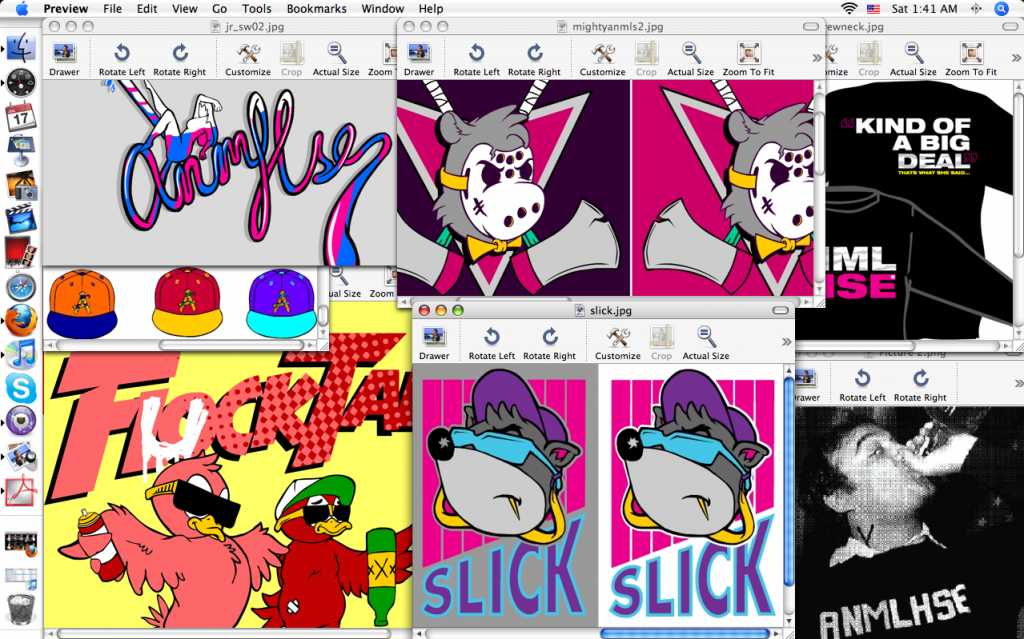1024x639 pixels.
Task: Open the Help menu
Action: click(x=431, y=8)
